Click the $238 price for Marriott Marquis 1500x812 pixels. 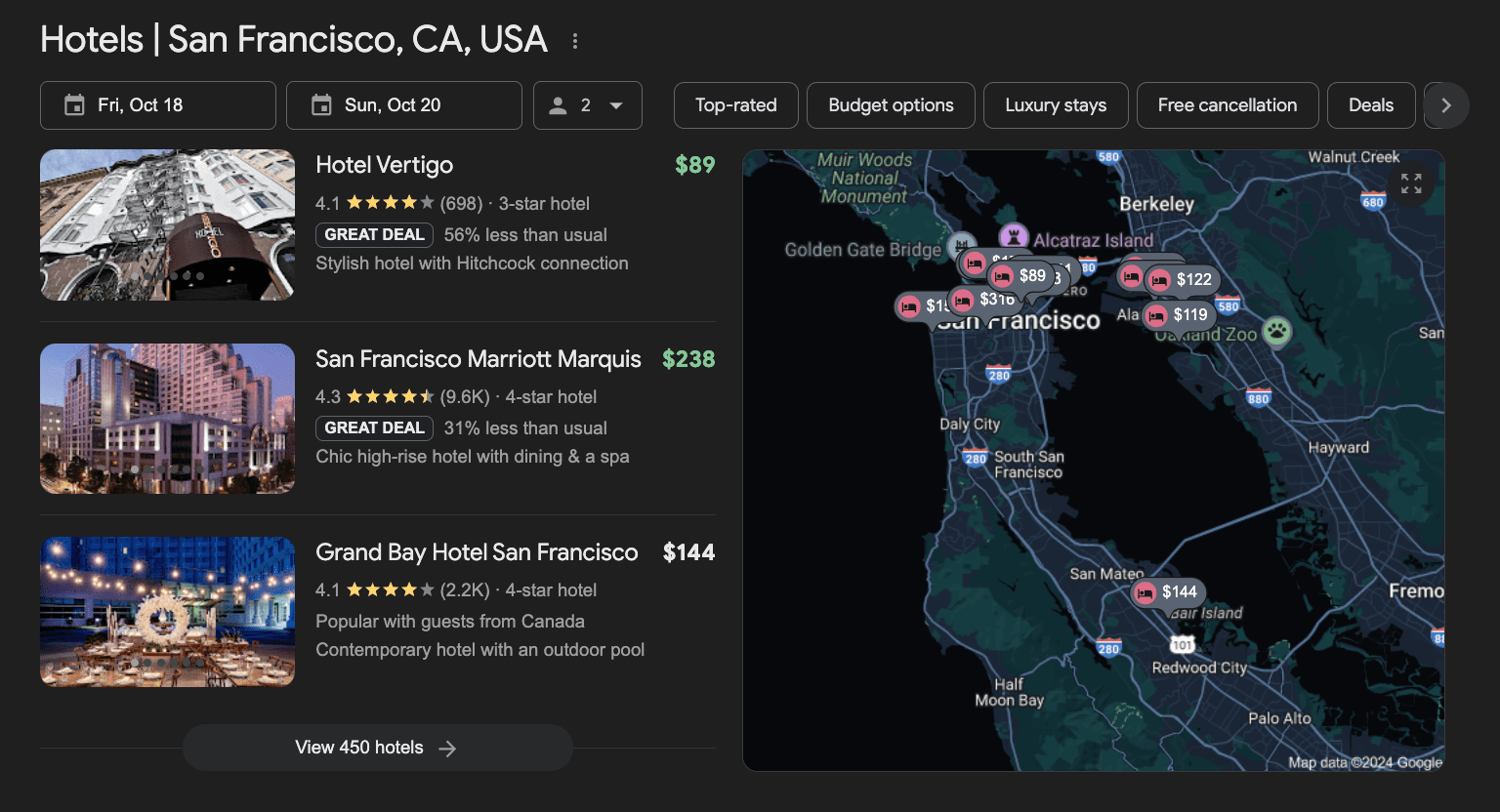click(x=688, y=359)
